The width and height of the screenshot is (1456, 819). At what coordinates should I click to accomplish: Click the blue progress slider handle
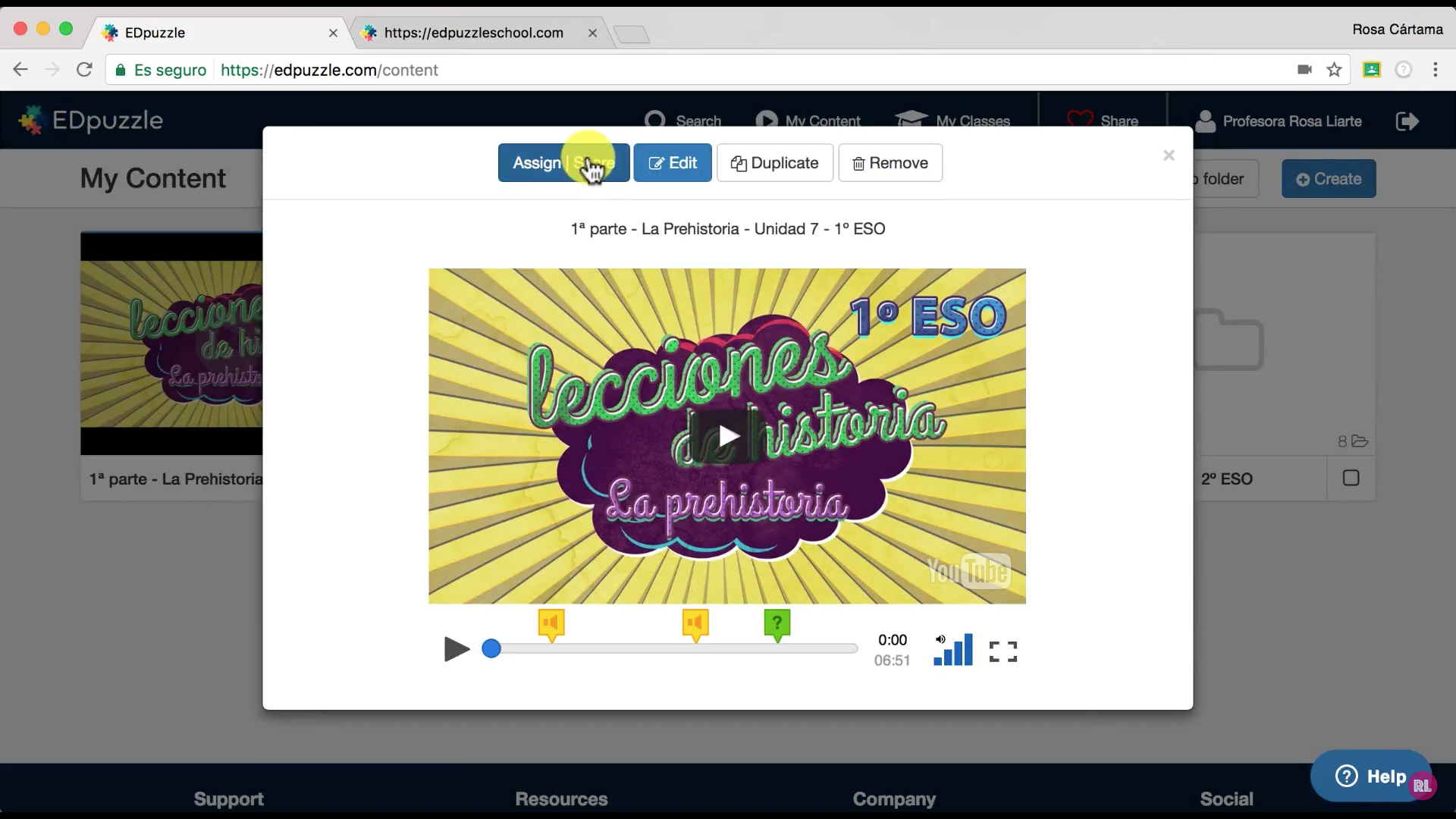pyautogui.click(x=491, y=649)
